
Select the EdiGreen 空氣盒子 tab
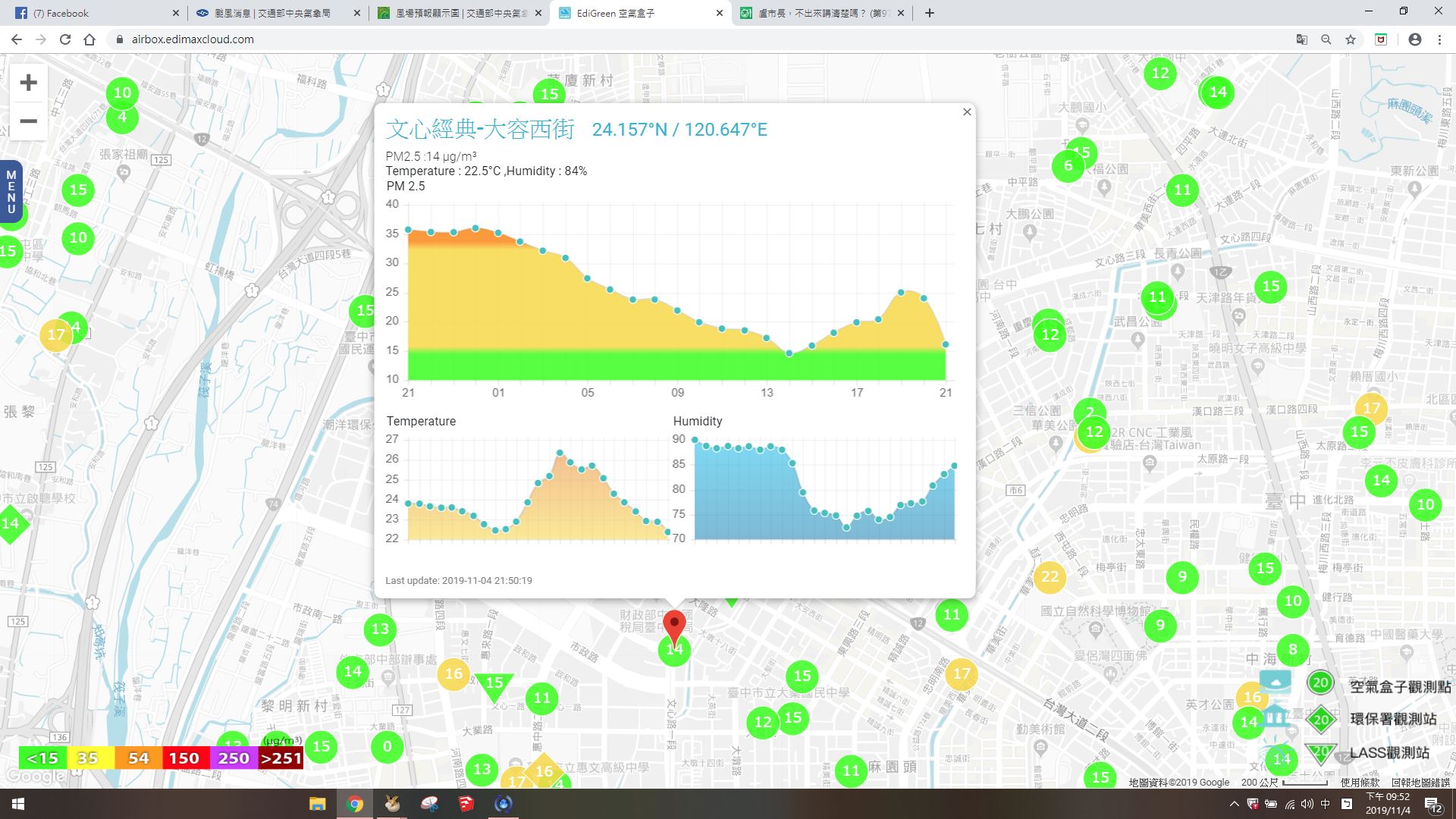[x=642, y=13]
